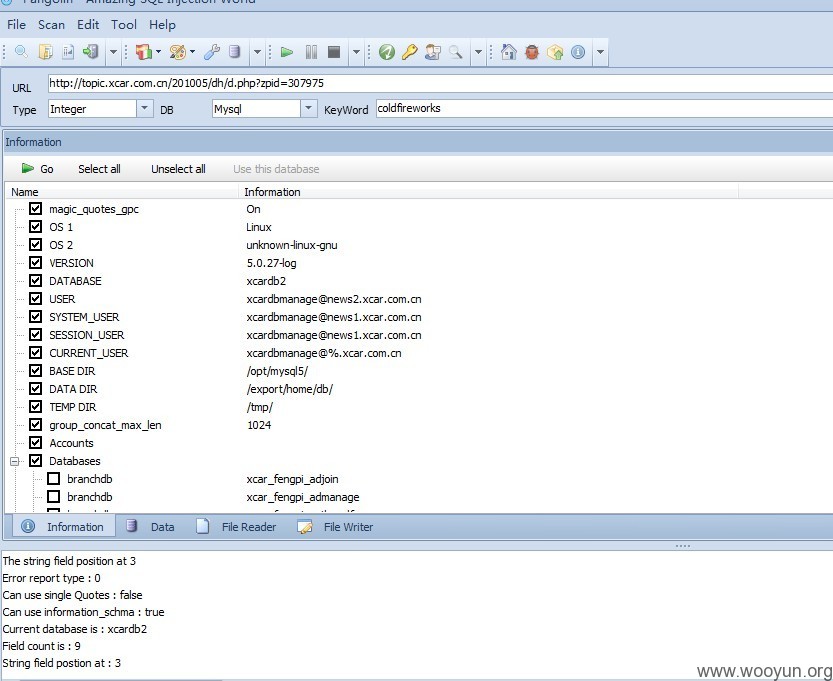This screenshot has height=681, width=833.
Task: Uncheck the USER checkbox
Action: tap(36, 298)
